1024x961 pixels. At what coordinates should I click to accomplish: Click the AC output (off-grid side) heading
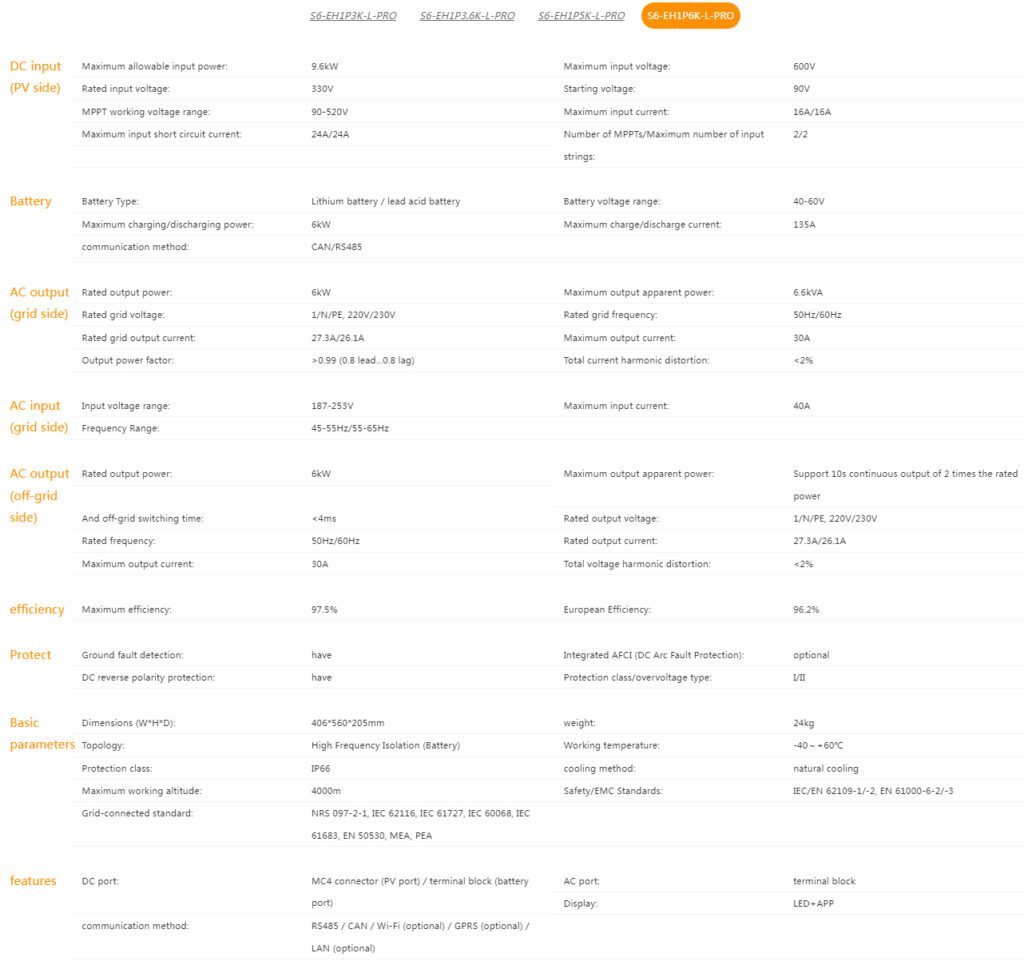pos(39,496)
